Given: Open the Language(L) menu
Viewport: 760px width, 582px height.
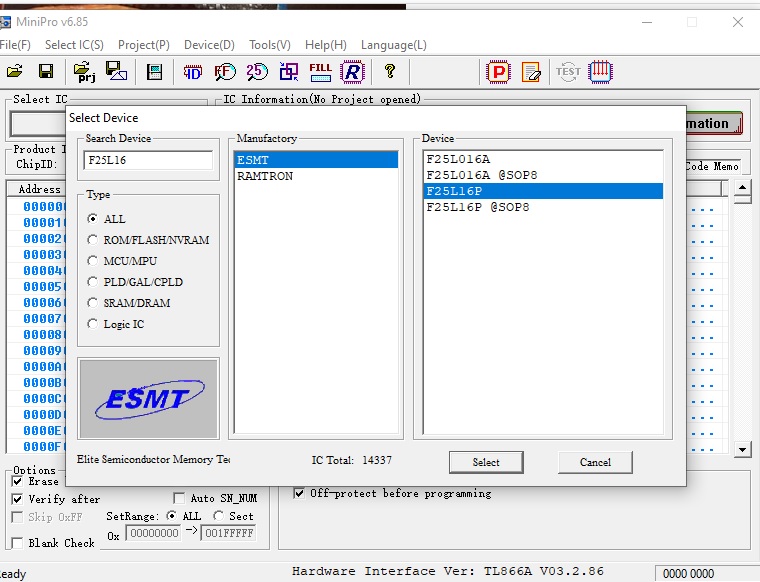Looking at the screenshot, I should click(x=394, y=45).
